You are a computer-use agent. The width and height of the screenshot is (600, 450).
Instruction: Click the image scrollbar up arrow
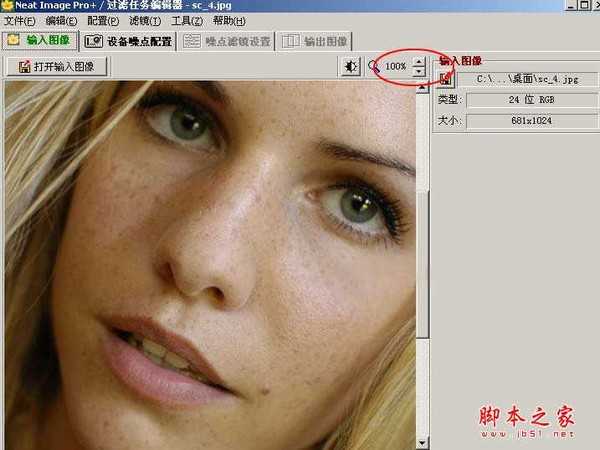pos(422,89)
